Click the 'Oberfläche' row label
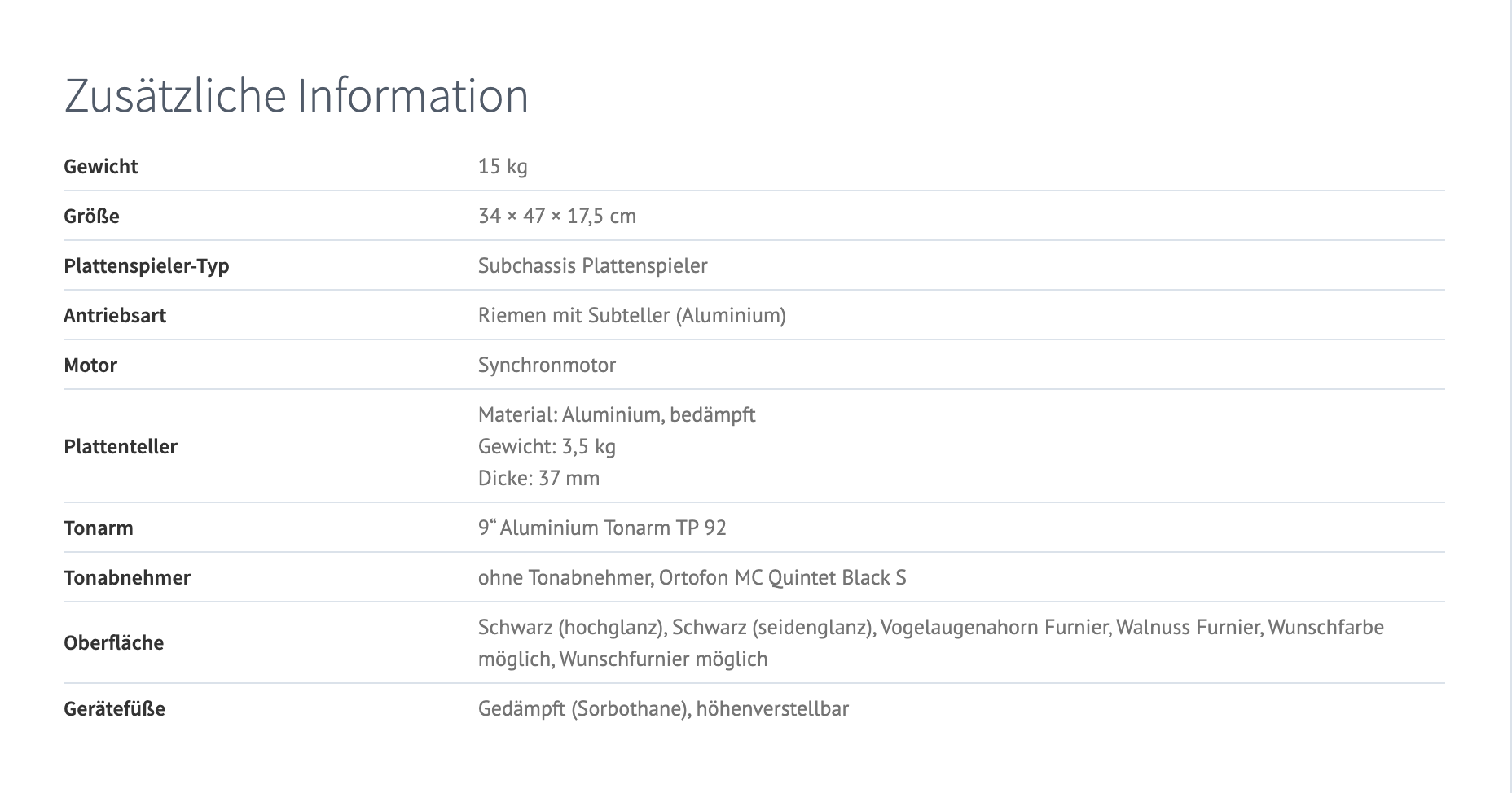The image size is (1512, 793). 114,643
